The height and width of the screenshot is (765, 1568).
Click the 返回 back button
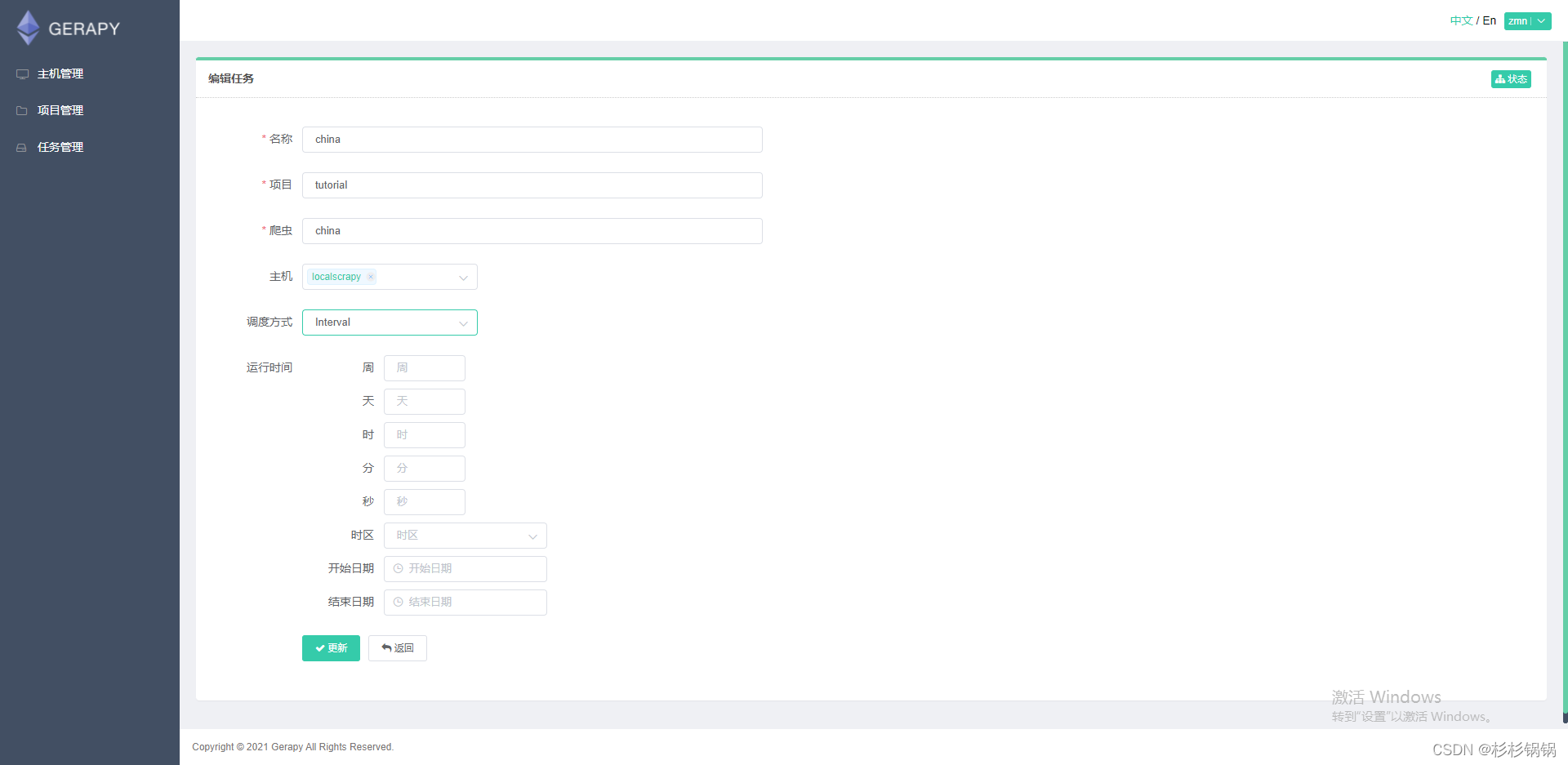point(398,648)
